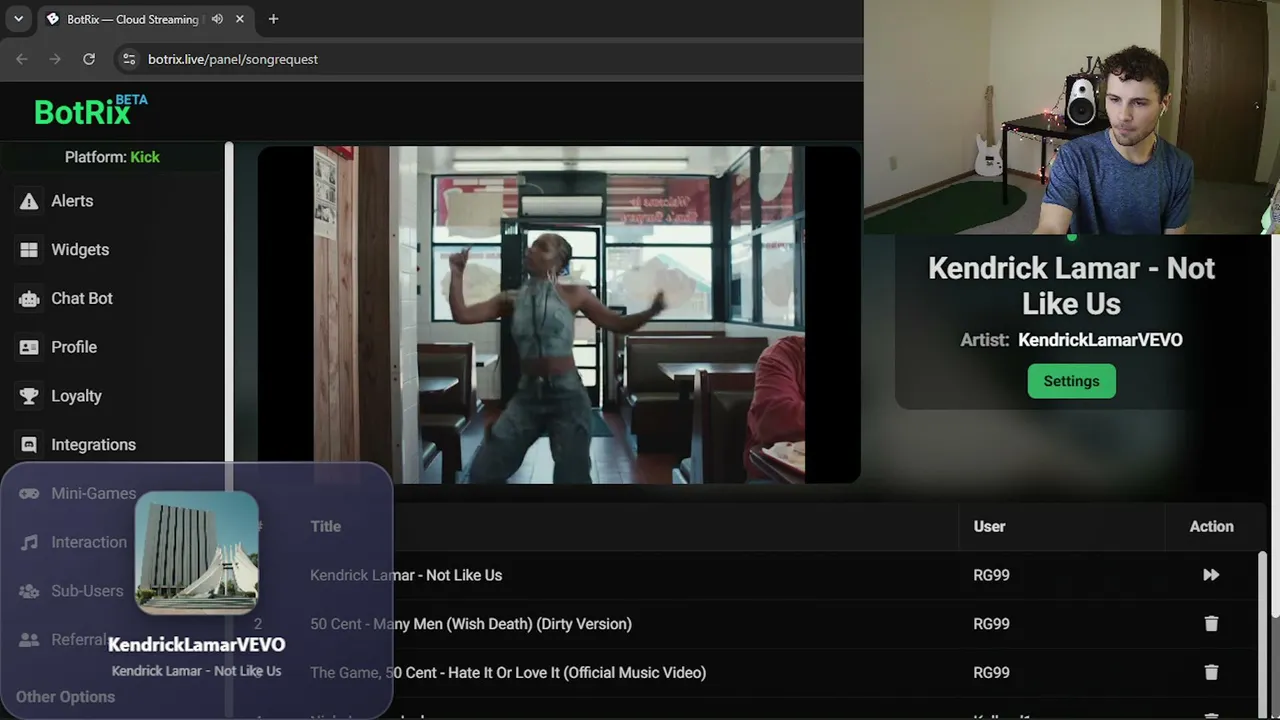
Task: Open the Loyalty section
Action: pyautogui.click(x=76, y=396)
